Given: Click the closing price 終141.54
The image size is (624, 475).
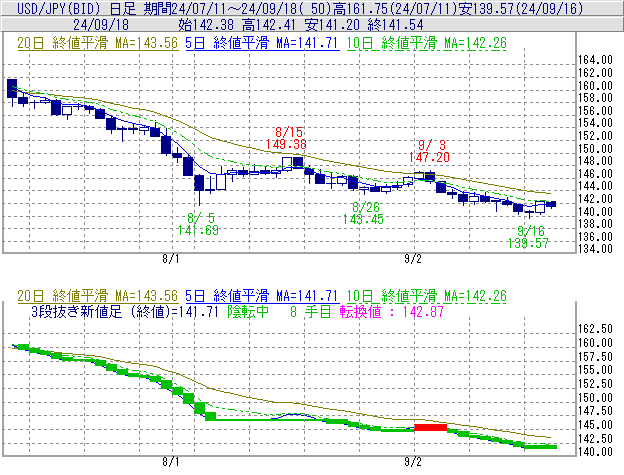Looking at the screenshot, I should pyautogui.click(x=395, y=25).
